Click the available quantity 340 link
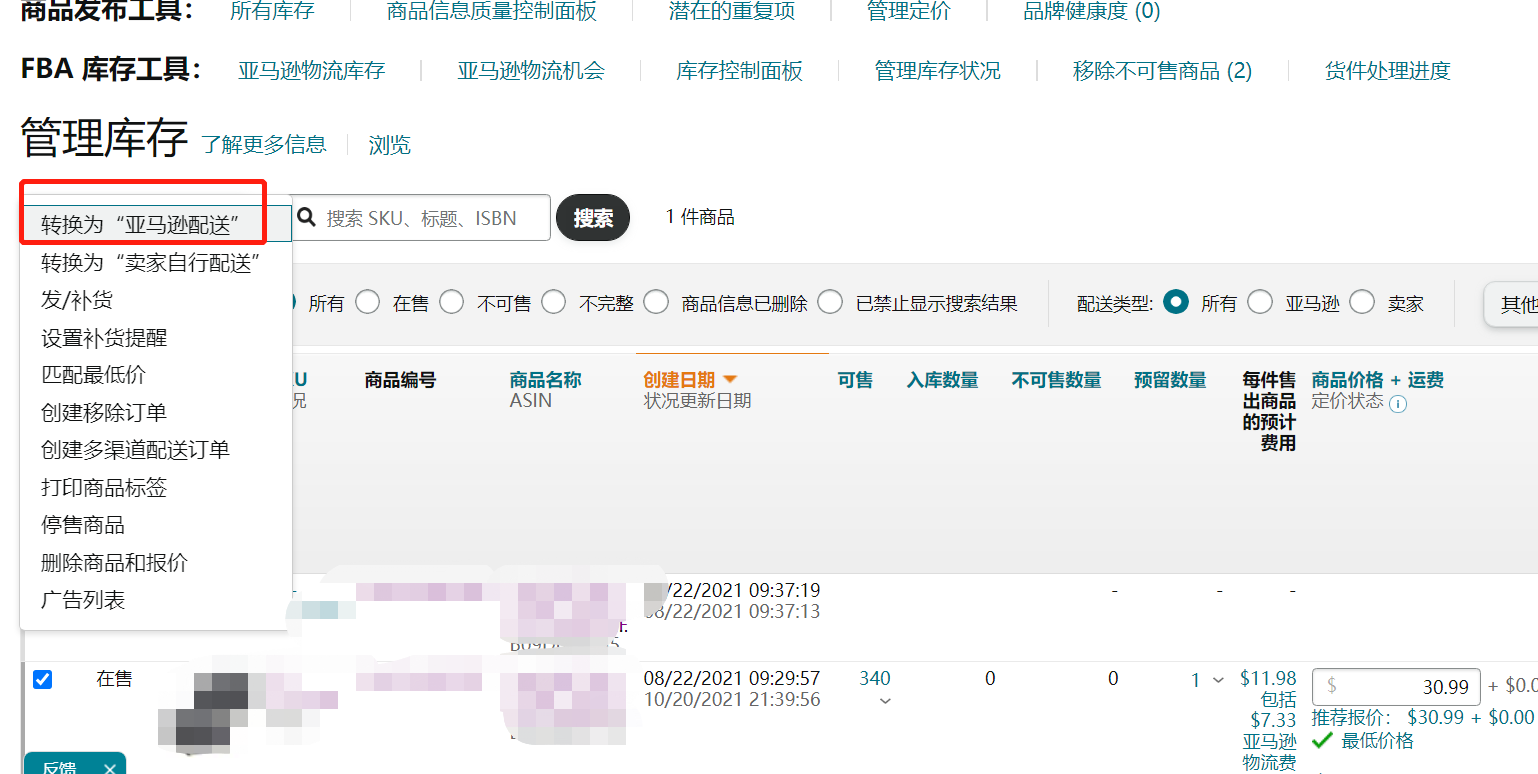The height and width of the screenshot is (774, 1538). pyautogui.click(x=875, y=679)
